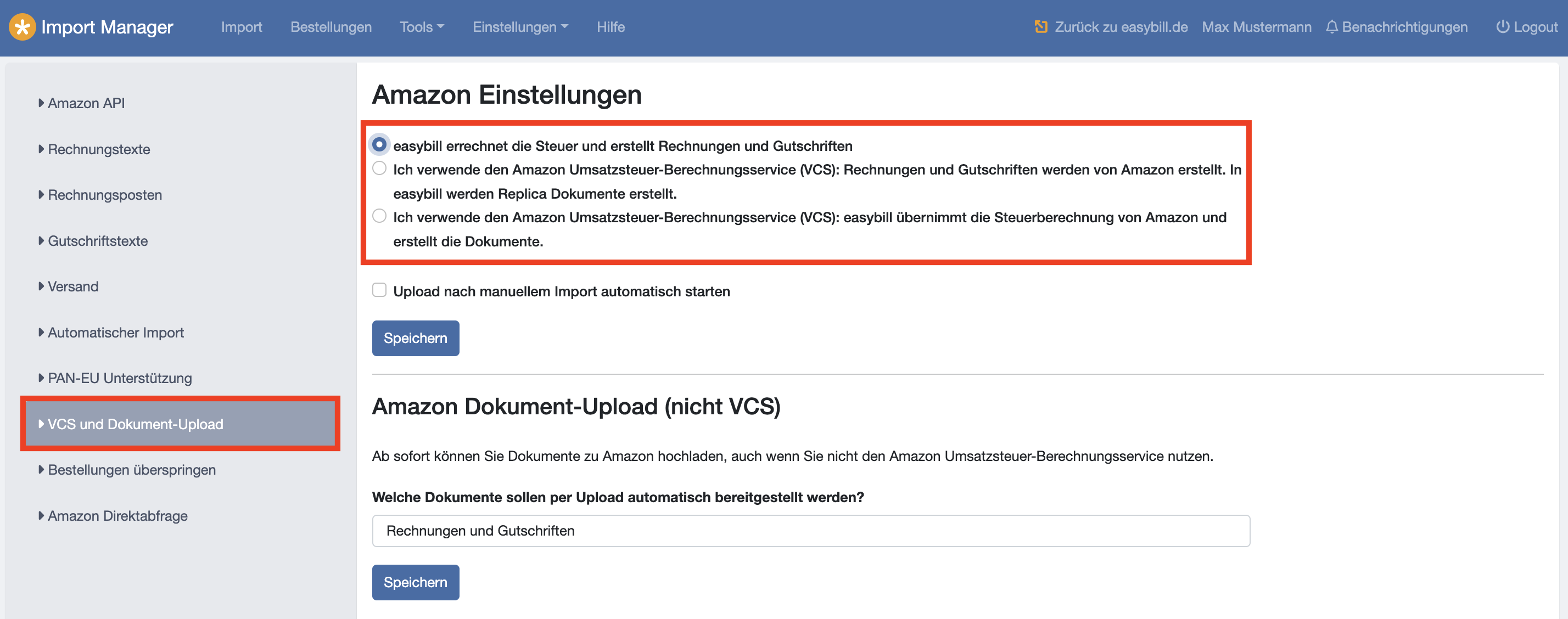1568x619 pixels.
Task: Click the Speichern button under Amazon Einstellungen
Action: (x=415, y=338)
